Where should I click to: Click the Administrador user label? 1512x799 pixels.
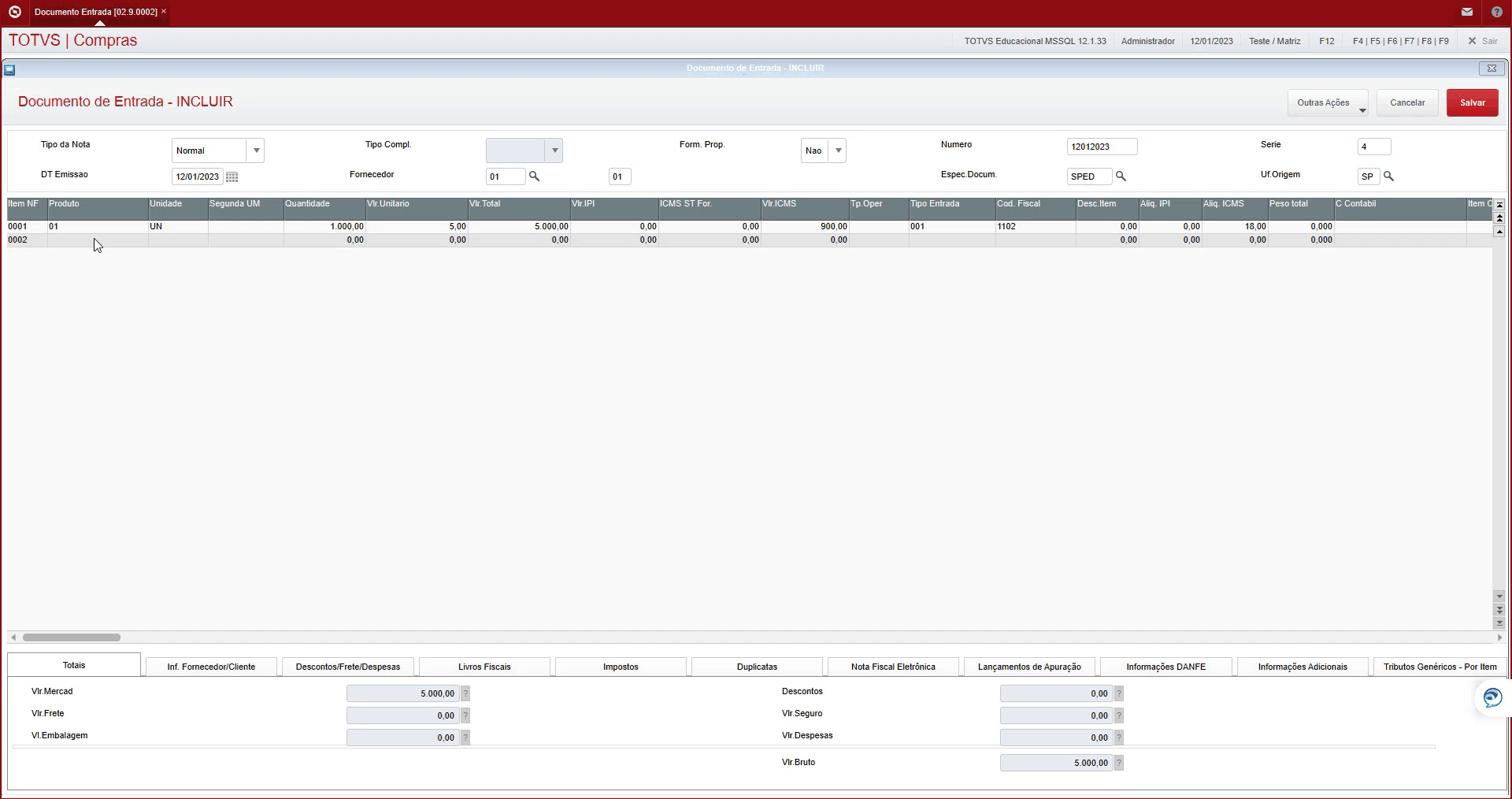[1147, 41]
